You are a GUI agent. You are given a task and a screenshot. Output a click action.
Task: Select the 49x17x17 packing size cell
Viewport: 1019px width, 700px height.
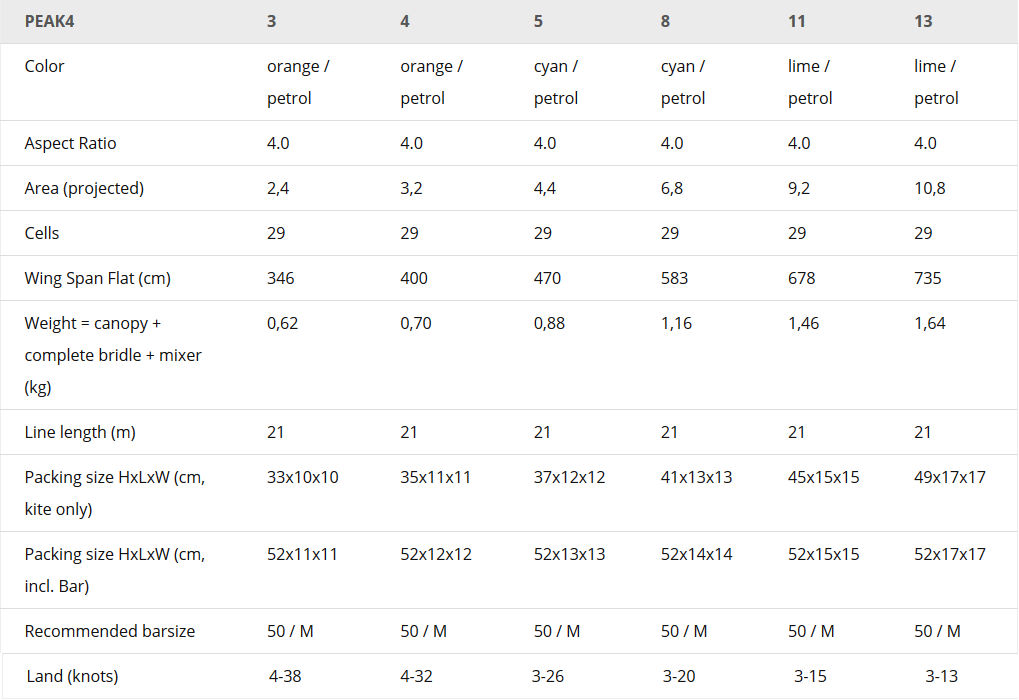[950, 477]
